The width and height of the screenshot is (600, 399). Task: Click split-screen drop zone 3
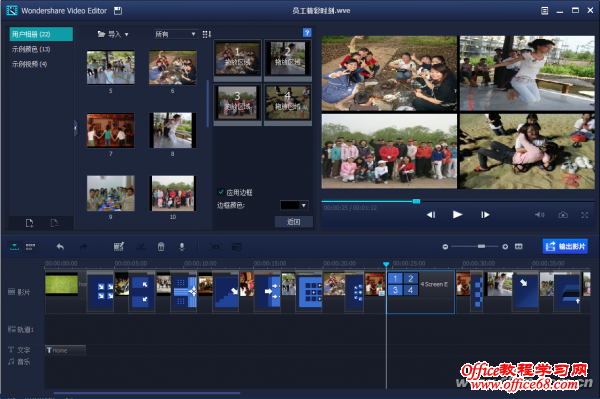238,103
